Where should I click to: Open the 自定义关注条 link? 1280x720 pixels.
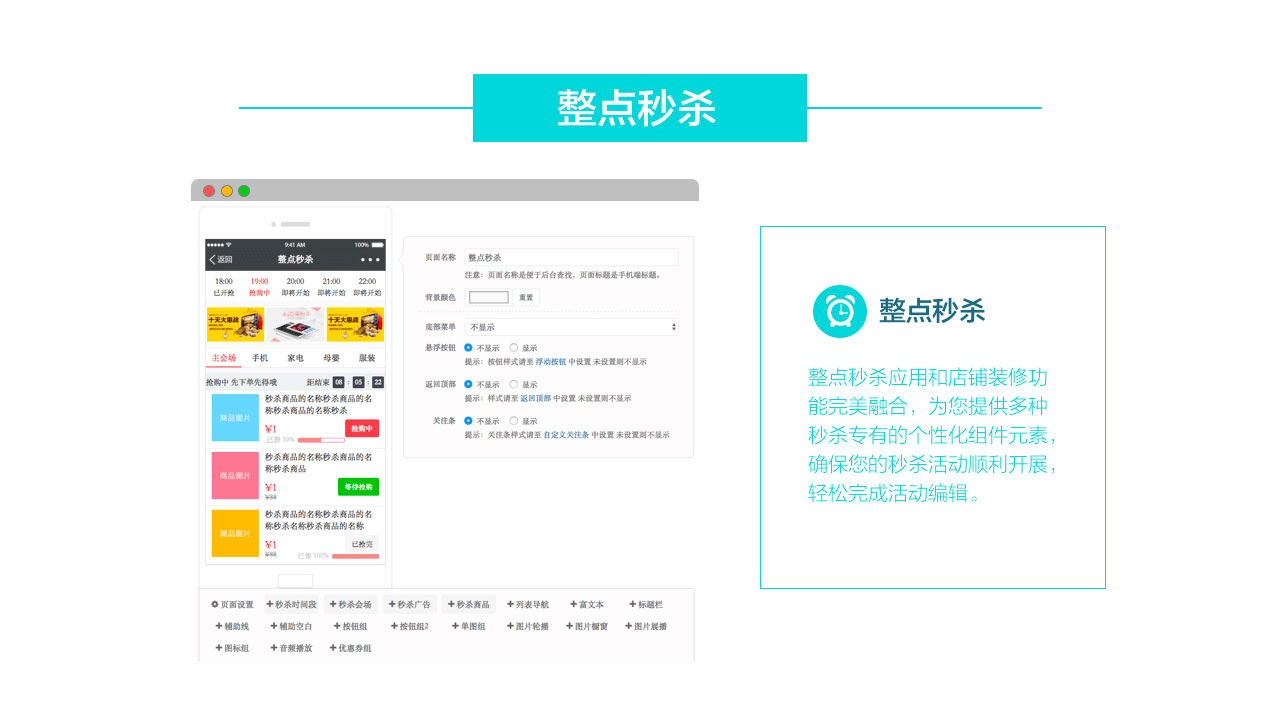pos(566,435)
